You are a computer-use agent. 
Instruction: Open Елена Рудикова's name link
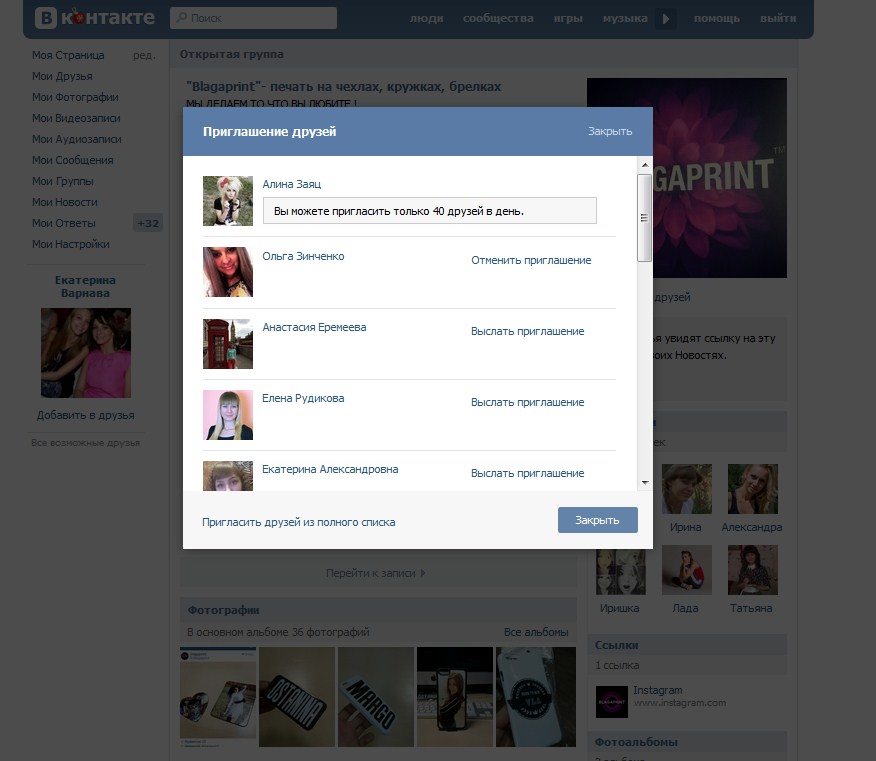[x=303, y=398]
